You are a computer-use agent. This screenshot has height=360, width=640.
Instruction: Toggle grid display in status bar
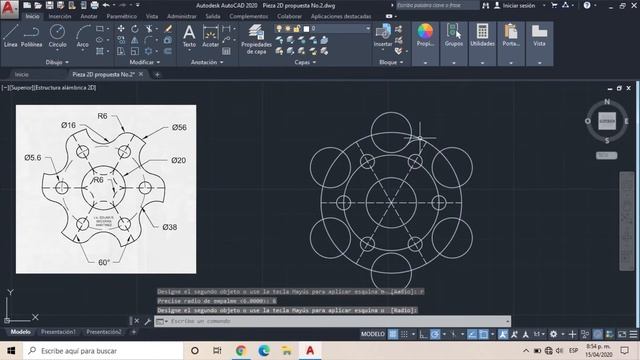393,334
